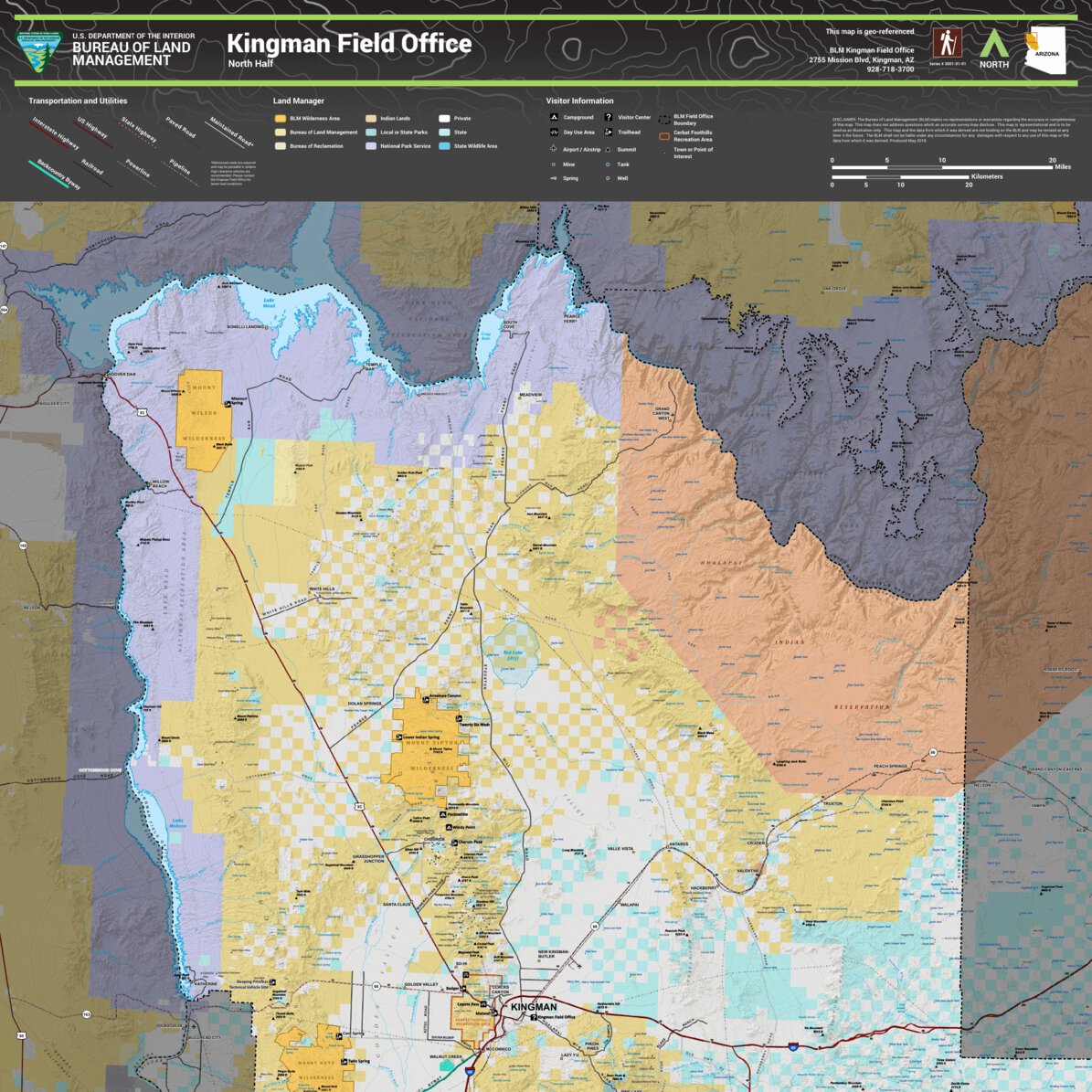This screenshot has width=1092, height=1092.
Task: Click the Bureau of Reclamation swatch
Action: coord(280,146)
